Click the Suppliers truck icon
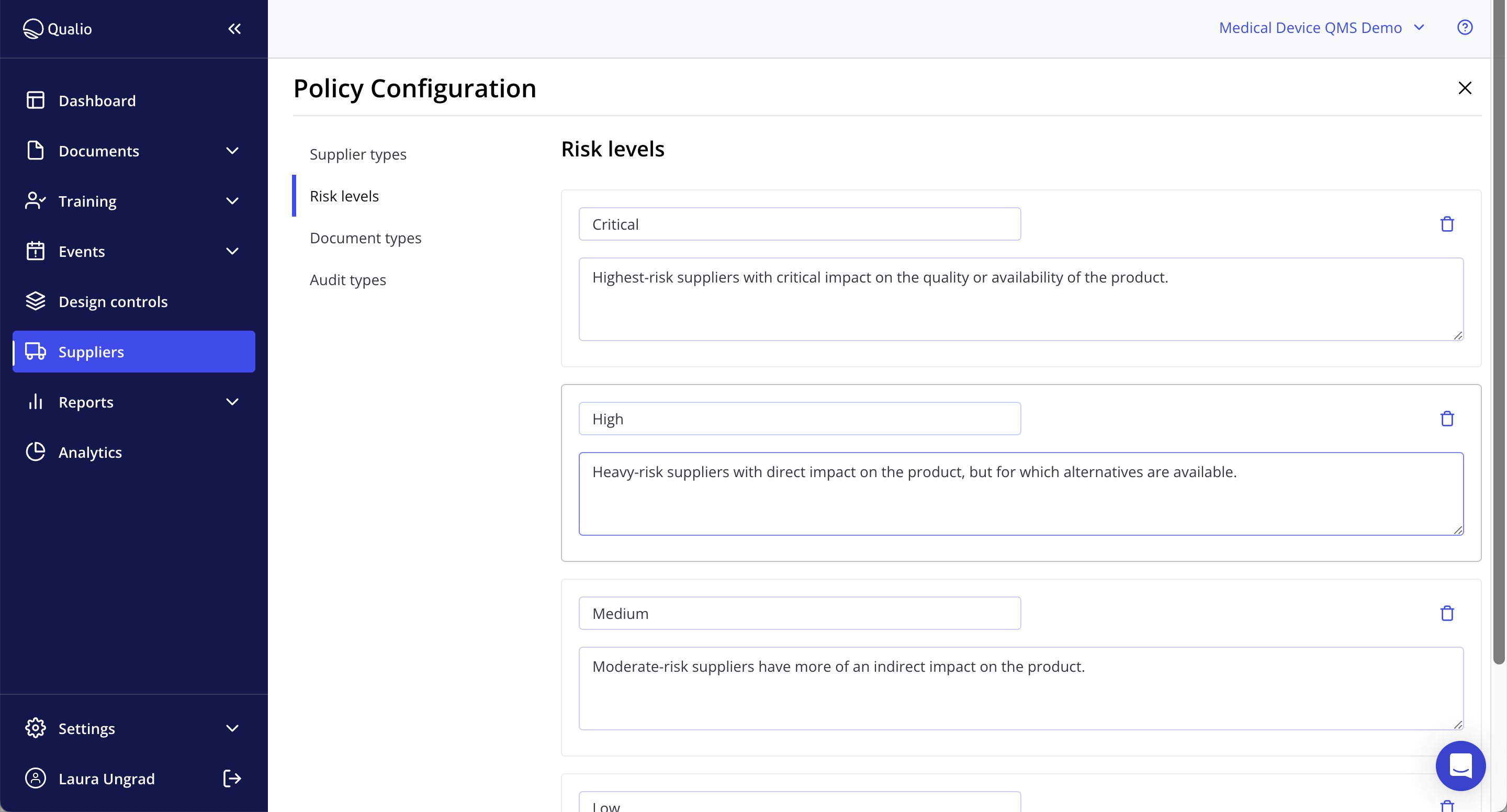This screenshot has height=812, width=1507. (x=36, y=352)
